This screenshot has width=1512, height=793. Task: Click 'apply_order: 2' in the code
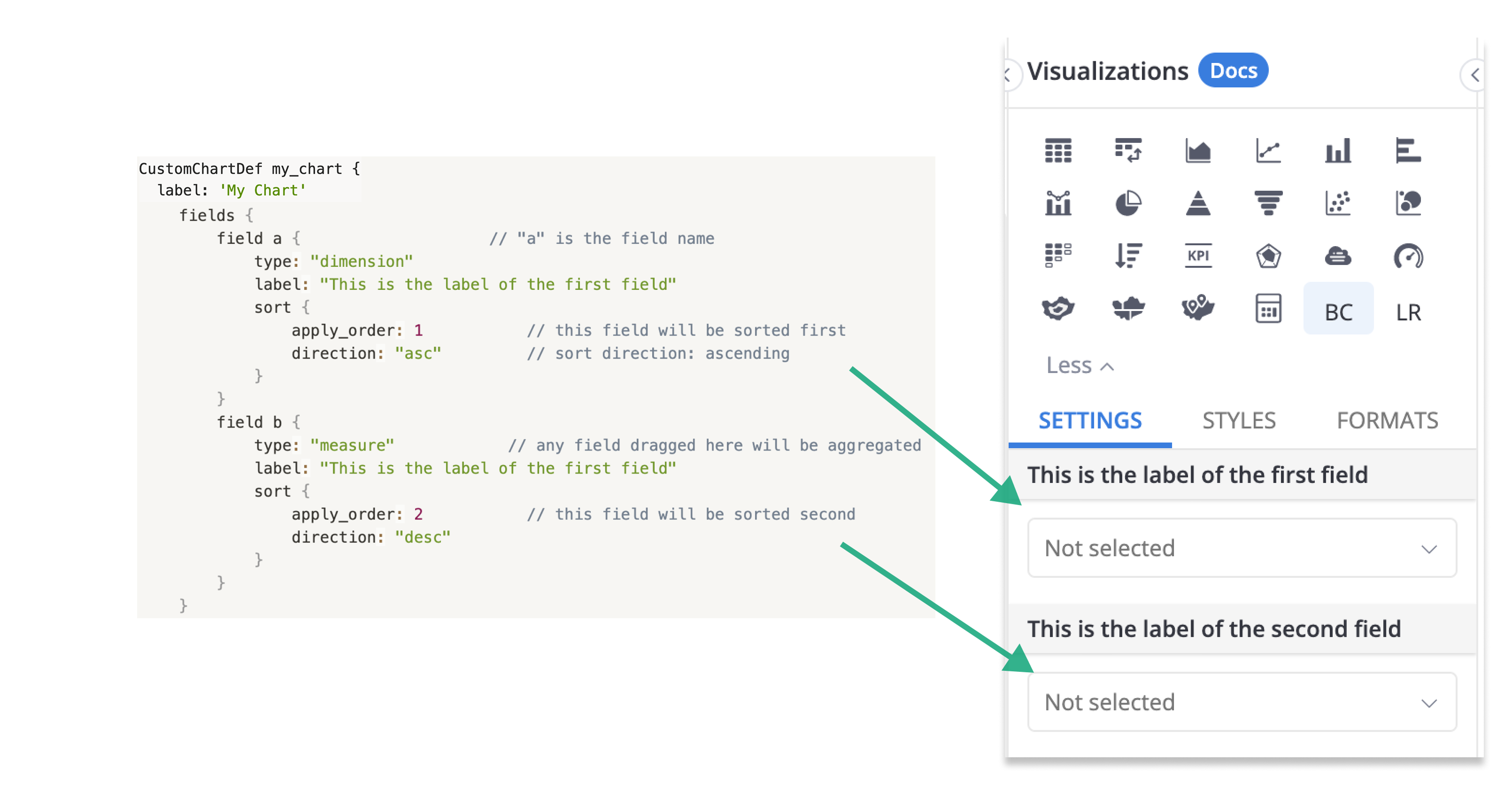(357, 514)
